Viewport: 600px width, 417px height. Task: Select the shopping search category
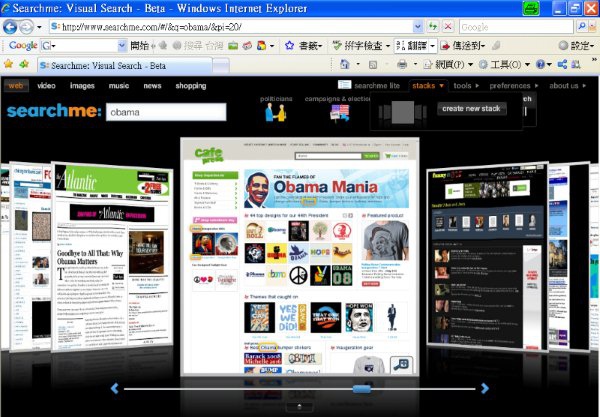pyautogui.click(x=191, y=86)
